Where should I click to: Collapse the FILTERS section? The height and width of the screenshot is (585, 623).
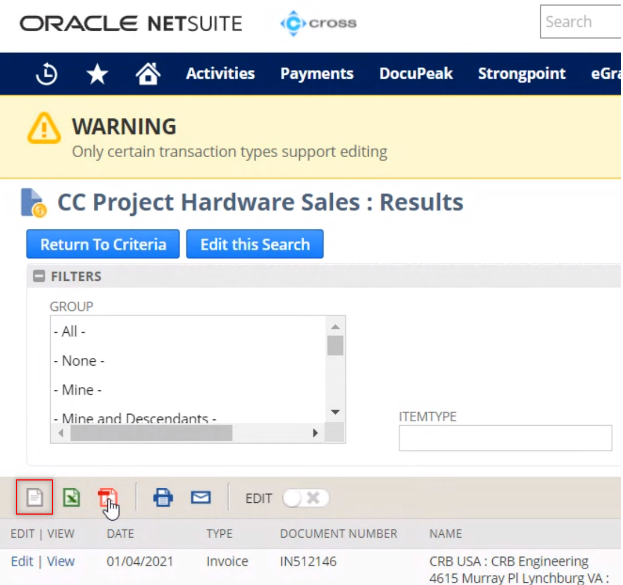pyautogui.click(x=39, y=276)
